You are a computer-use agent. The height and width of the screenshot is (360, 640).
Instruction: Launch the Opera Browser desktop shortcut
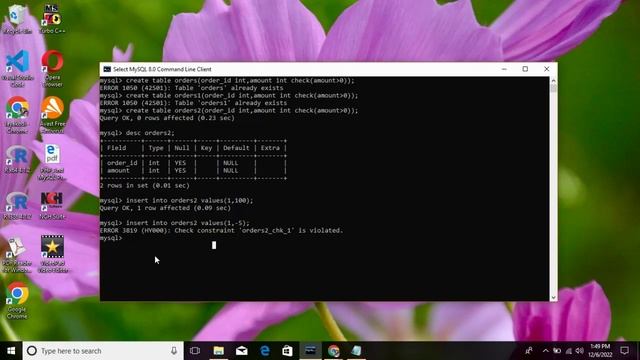[x=52, y=69]
